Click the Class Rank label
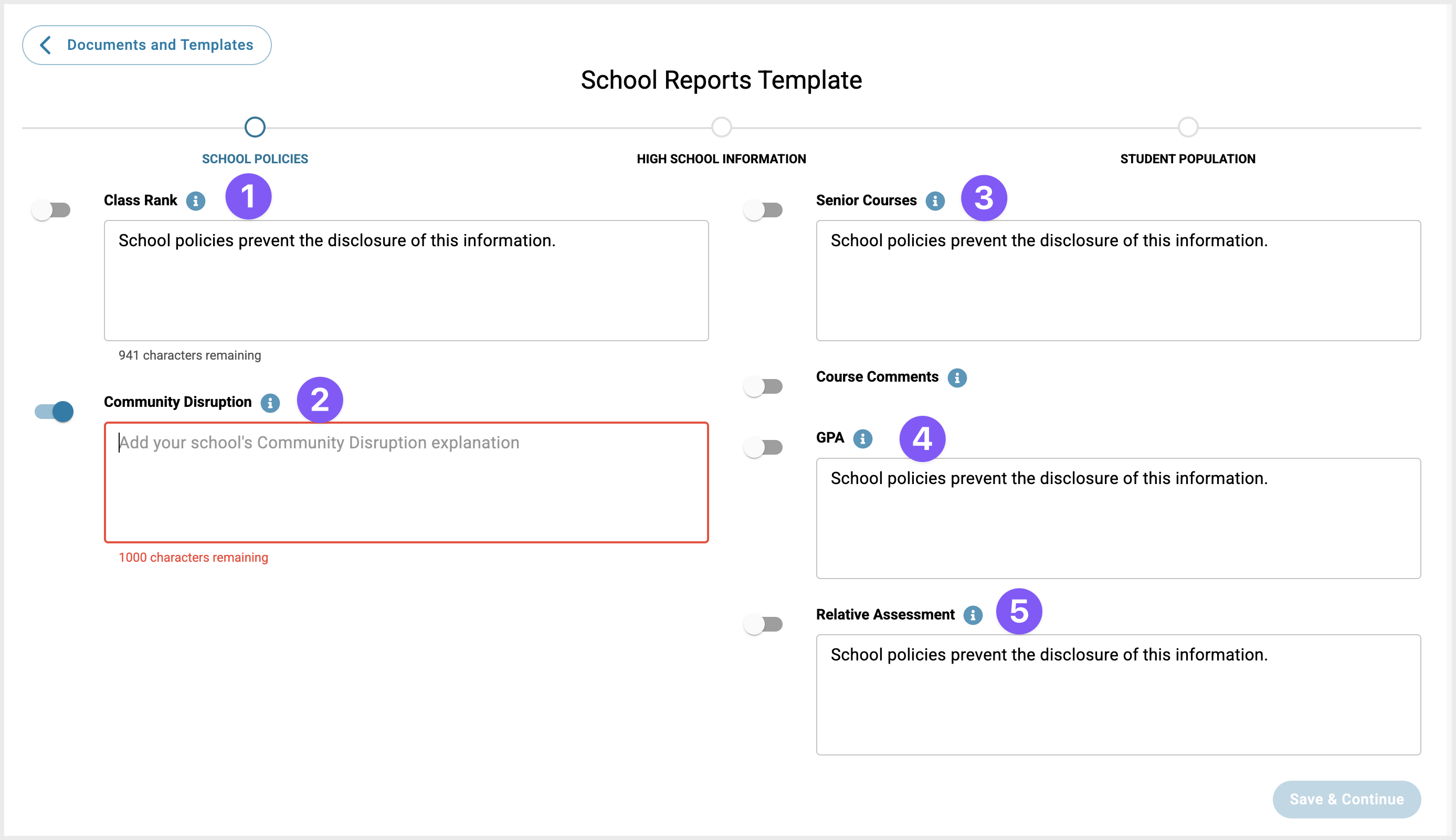 (140, 200)
